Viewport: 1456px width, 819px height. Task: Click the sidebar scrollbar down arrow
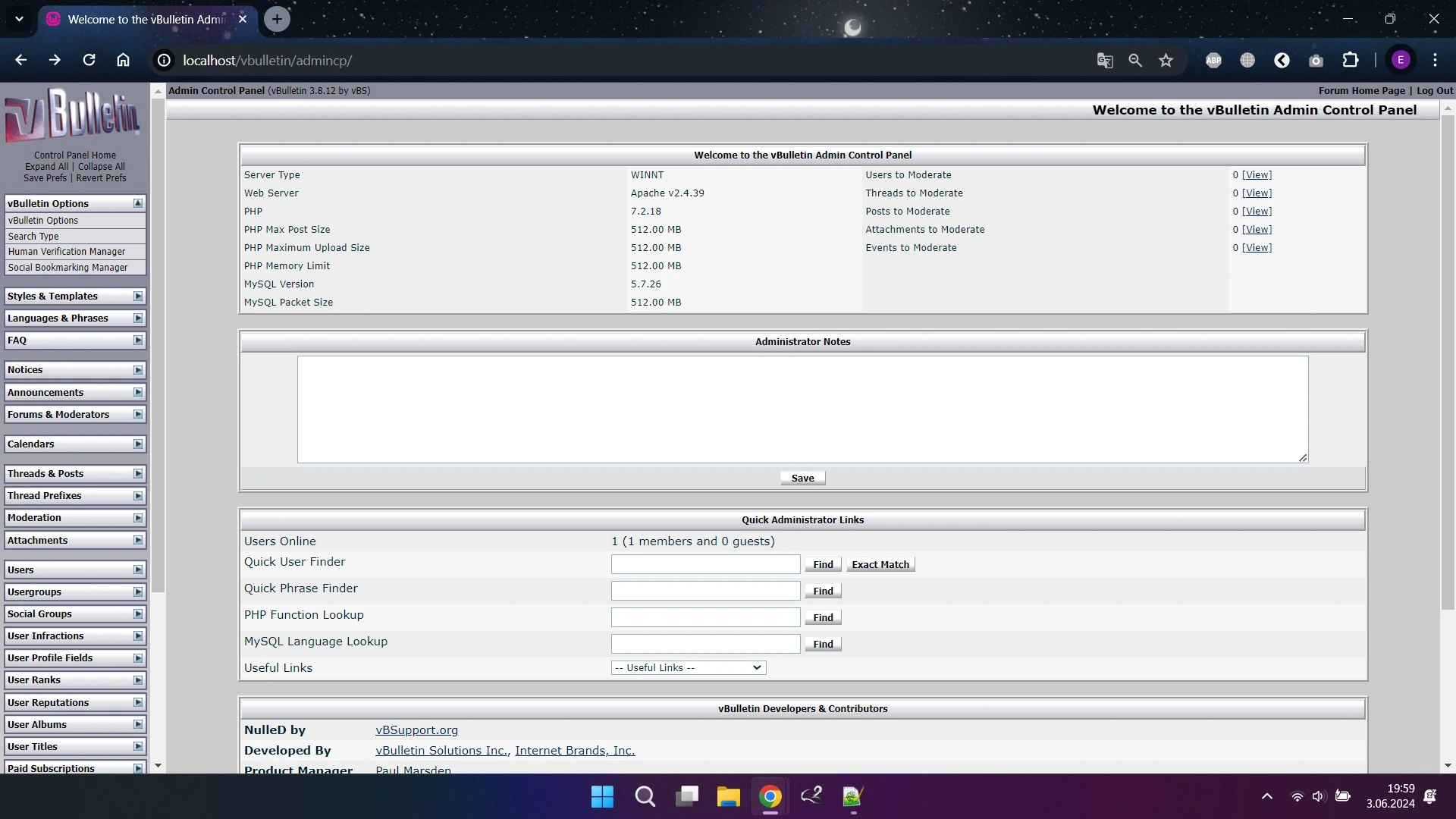click(158, 766)
